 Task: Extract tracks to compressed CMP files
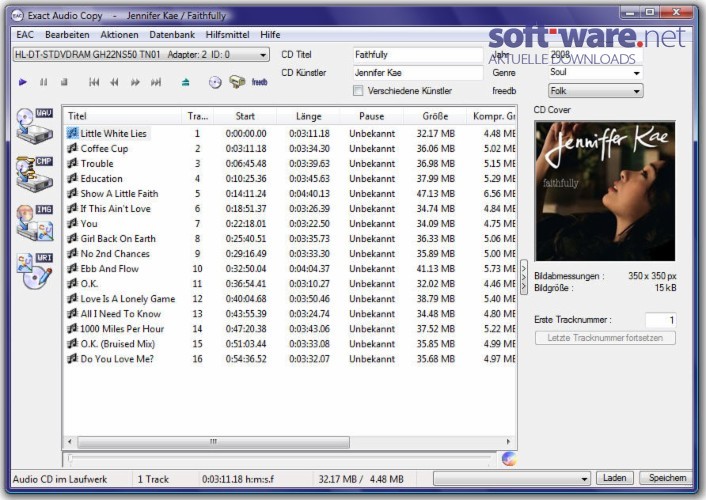pyautogui.click(x=34, y=174)
